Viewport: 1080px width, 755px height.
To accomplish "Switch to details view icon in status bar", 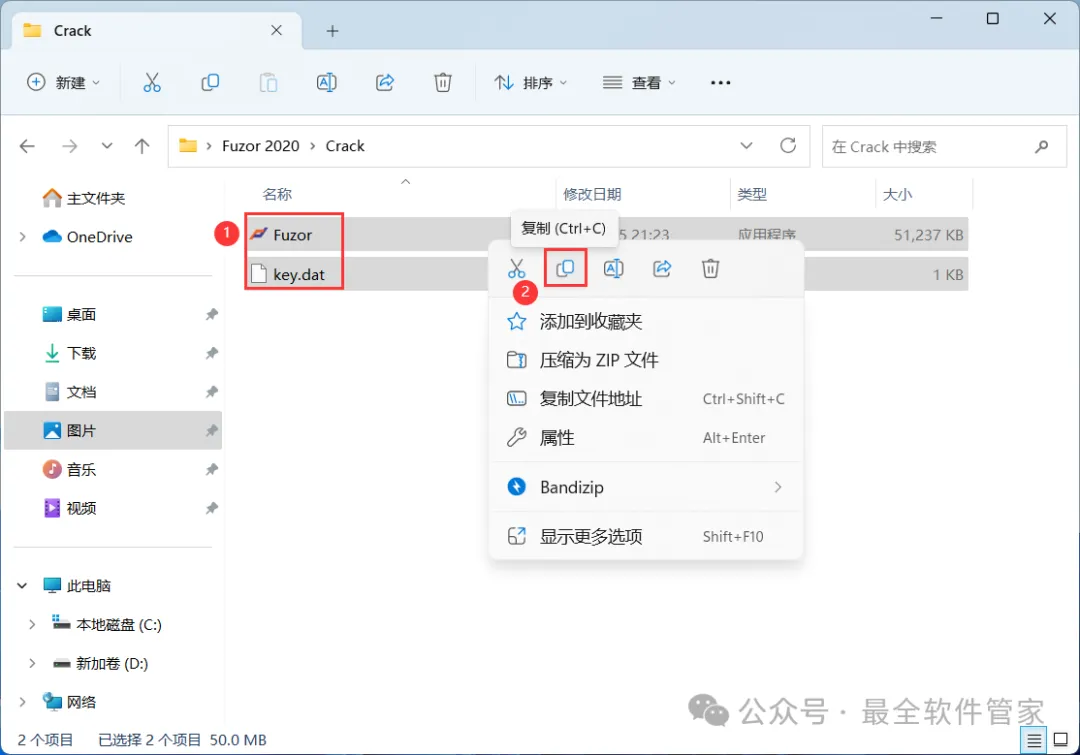I will 1034,741.
